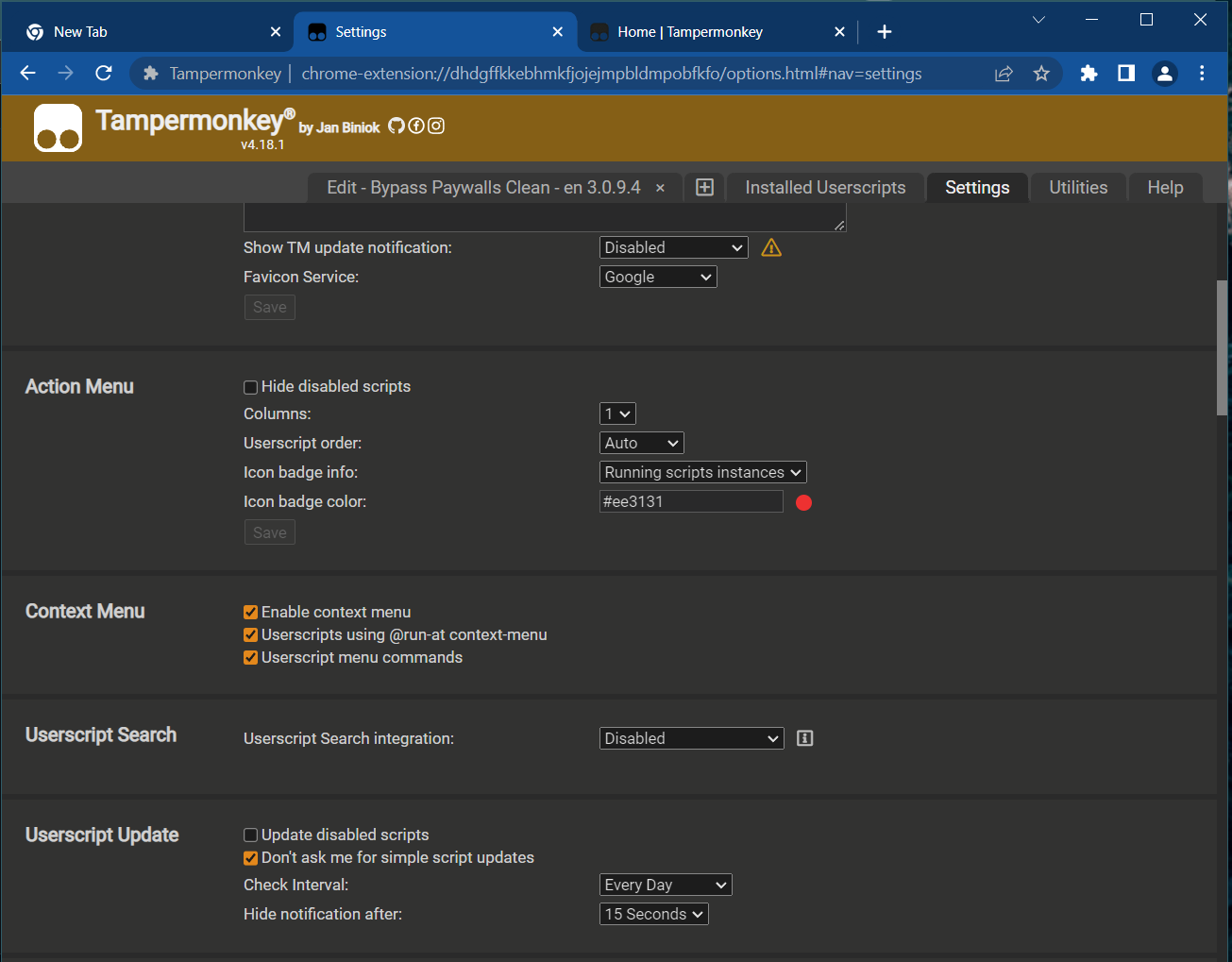Open the Userscript order dropdown

641,443
